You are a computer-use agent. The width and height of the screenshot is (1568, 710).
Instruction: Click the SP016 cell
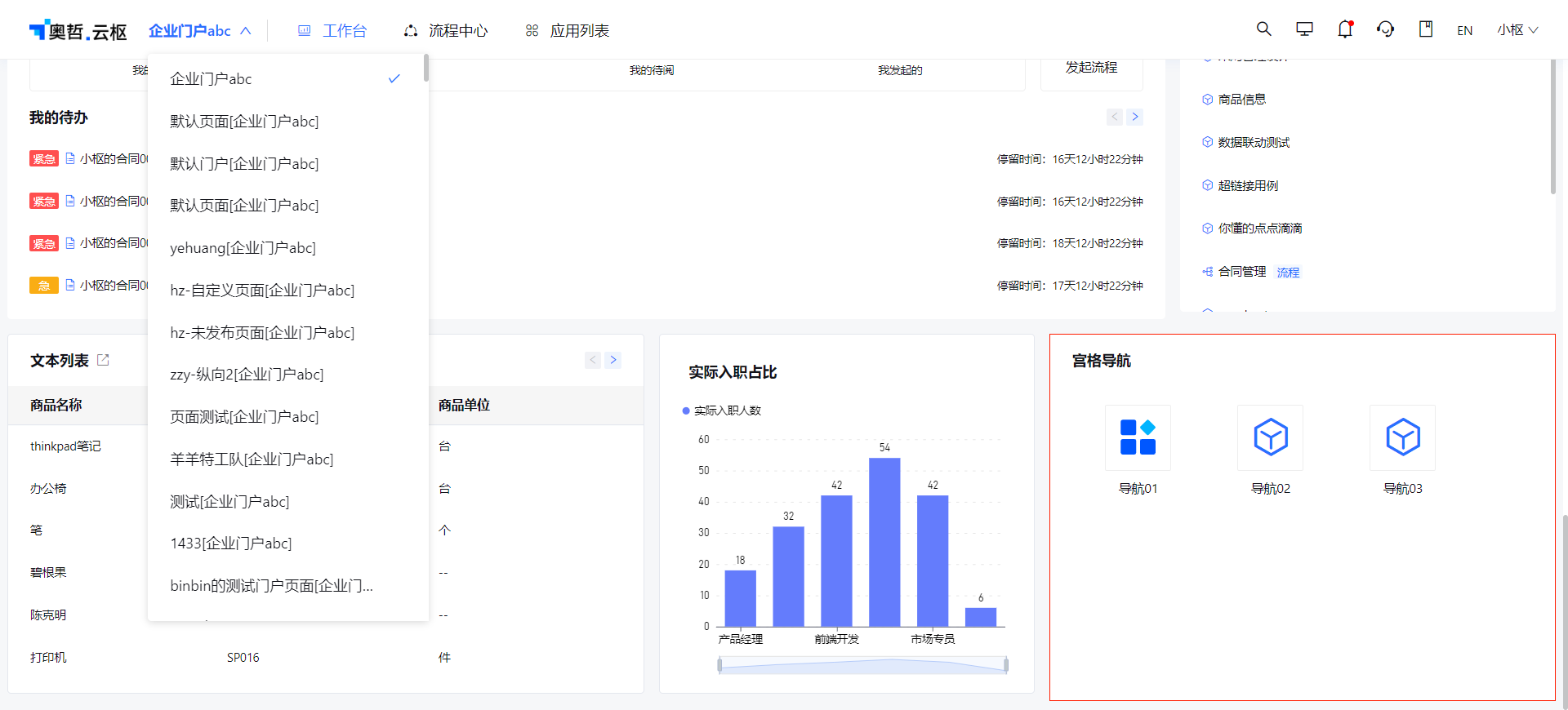[x=243, y=658]
